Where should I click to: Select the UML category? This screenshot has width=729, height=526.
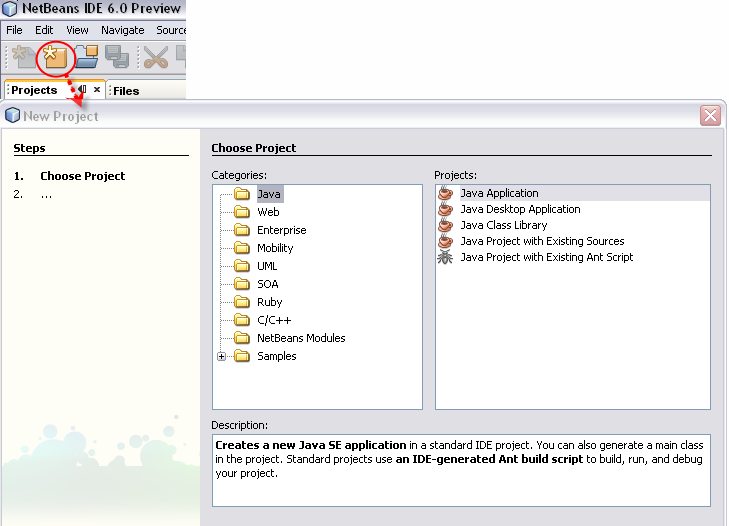(x=267, y=266)
